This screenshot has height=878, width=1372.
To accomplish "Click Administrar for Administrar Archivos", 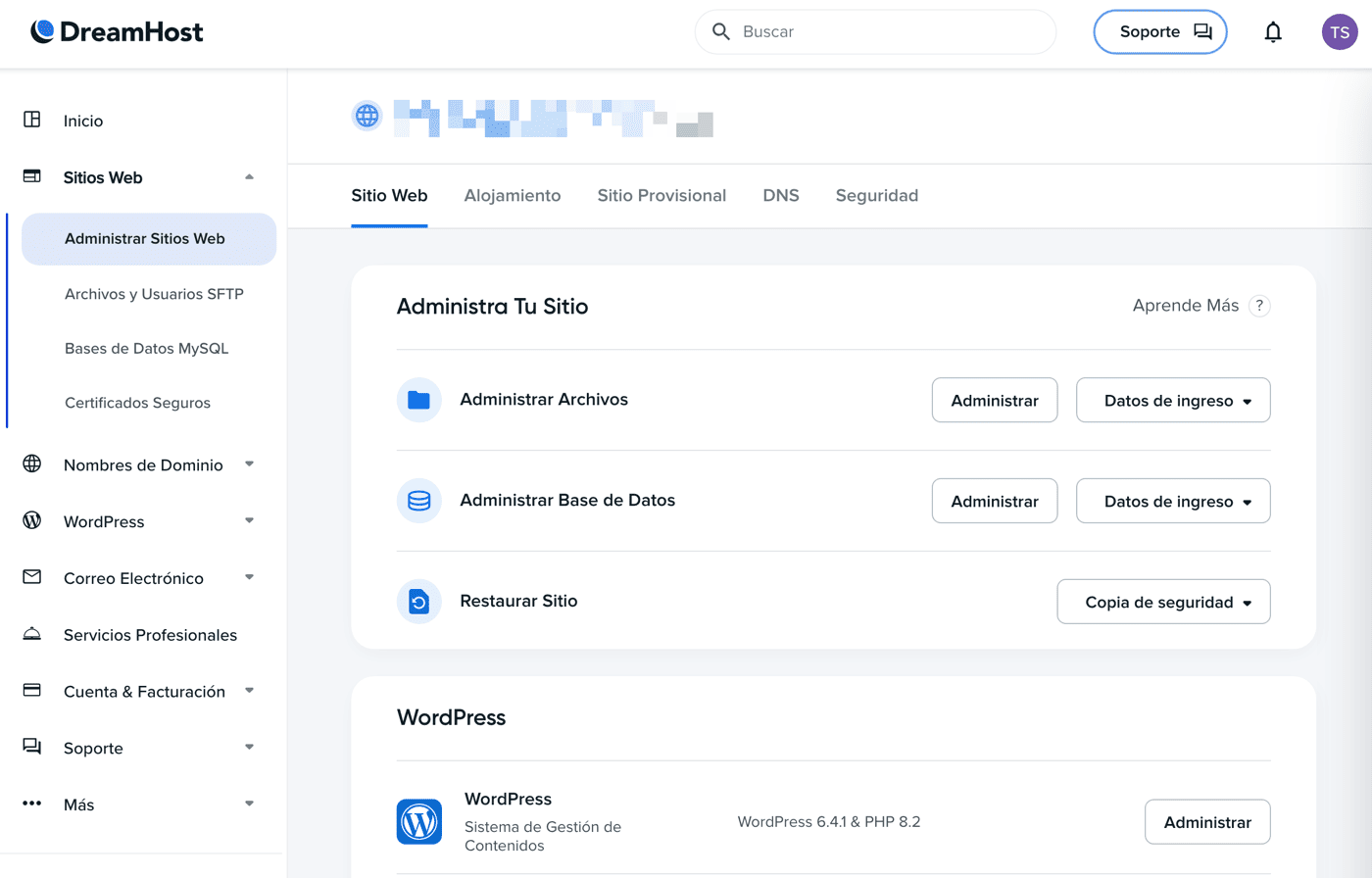I will (995, 400).
